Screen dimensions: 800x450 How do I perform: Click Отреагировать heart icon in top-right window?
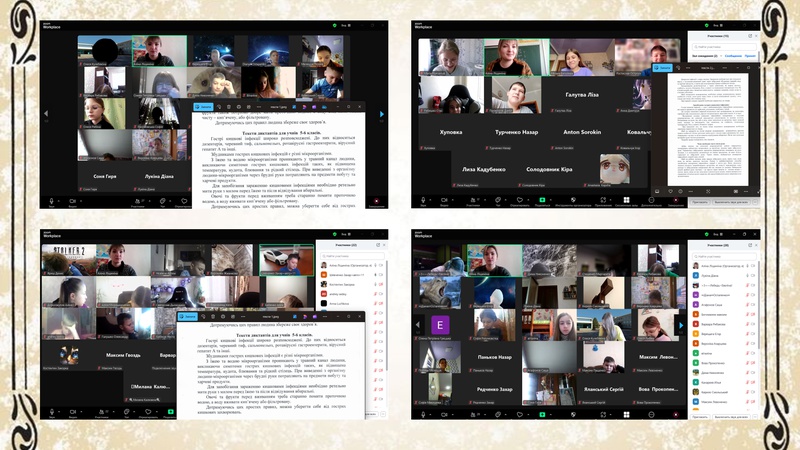click(x=519, y=200)
